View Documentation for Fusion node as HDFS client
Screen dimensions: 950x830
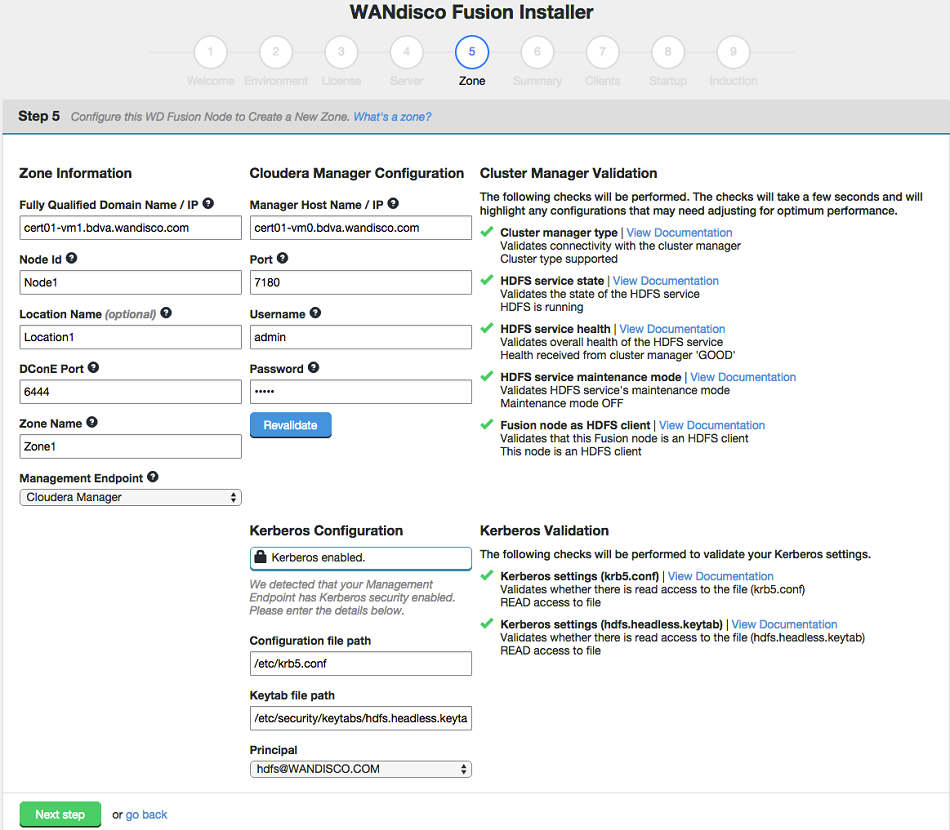point(712,425)
